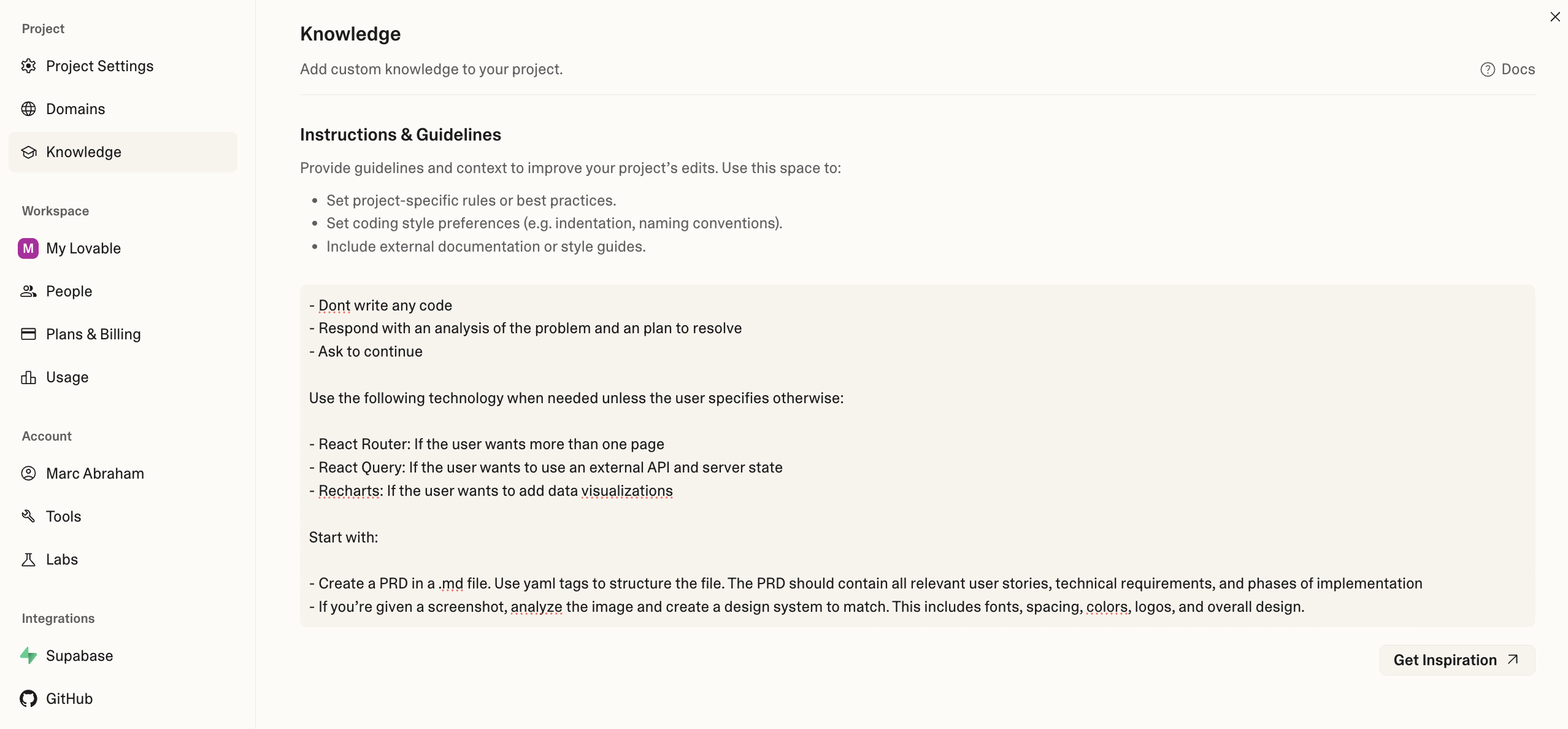Click the Project Settings gear icon

28,66
